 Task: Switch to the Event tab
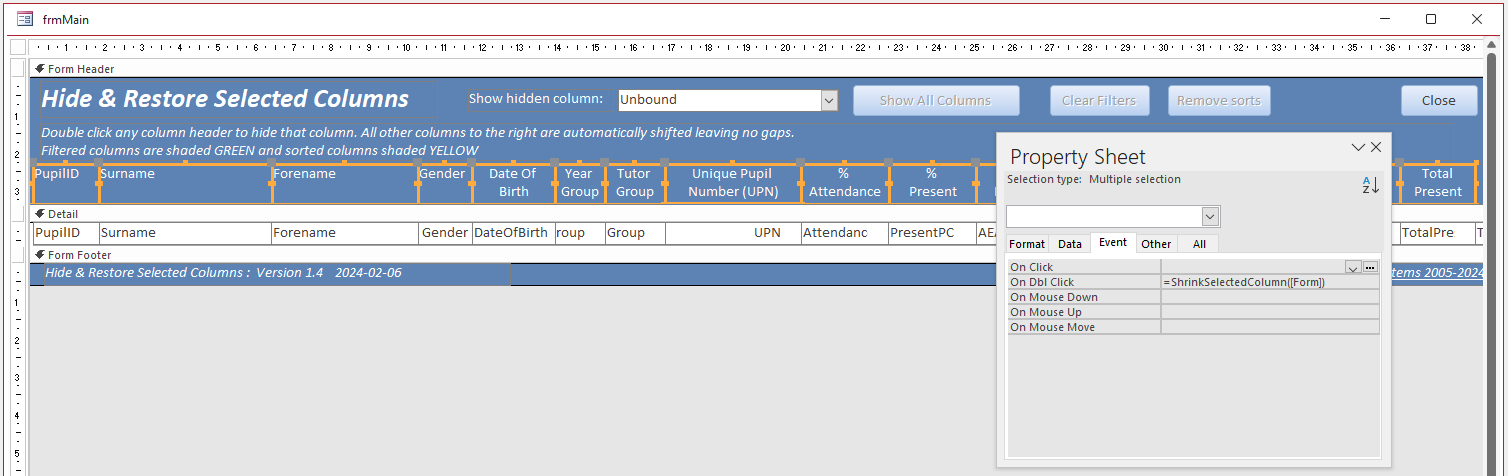click(1113, 243)
